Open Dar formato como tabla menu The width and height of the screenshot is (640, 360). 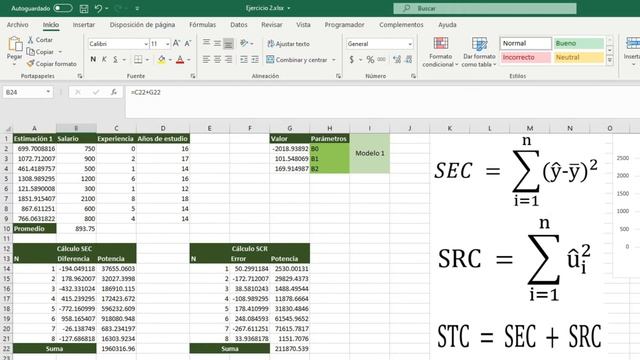pyautogui.click(x=479, y=52)
